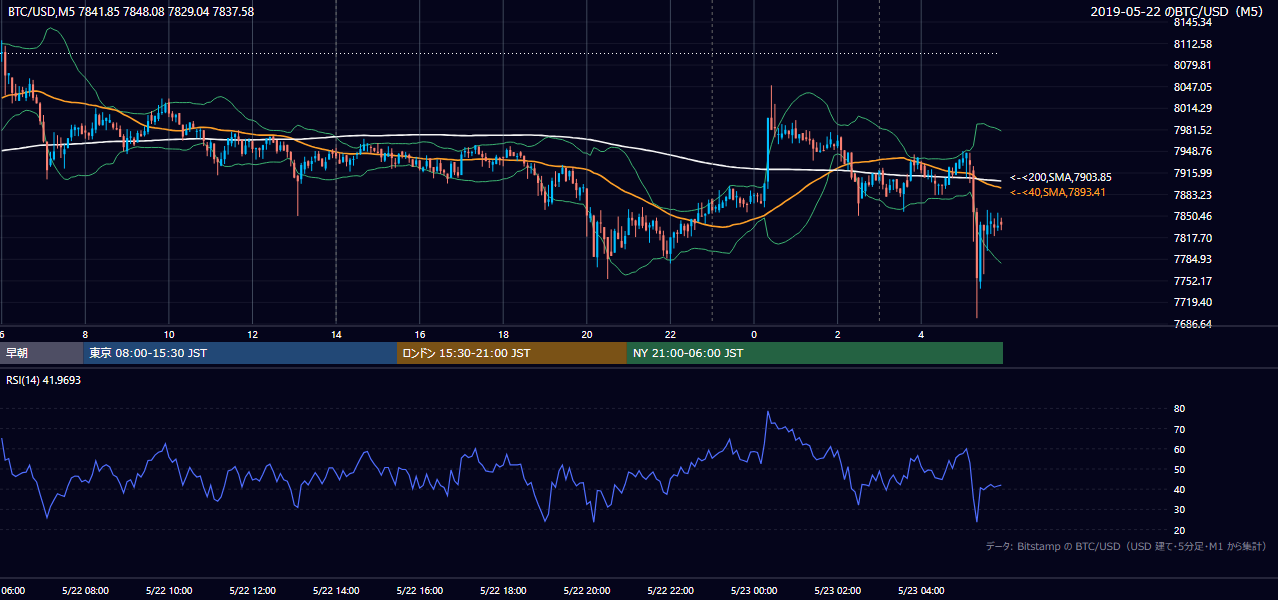1278x600 pixels.
Task: Click price axis label 7981.52
Action: pyautogui.click(x=1192, y=130)
